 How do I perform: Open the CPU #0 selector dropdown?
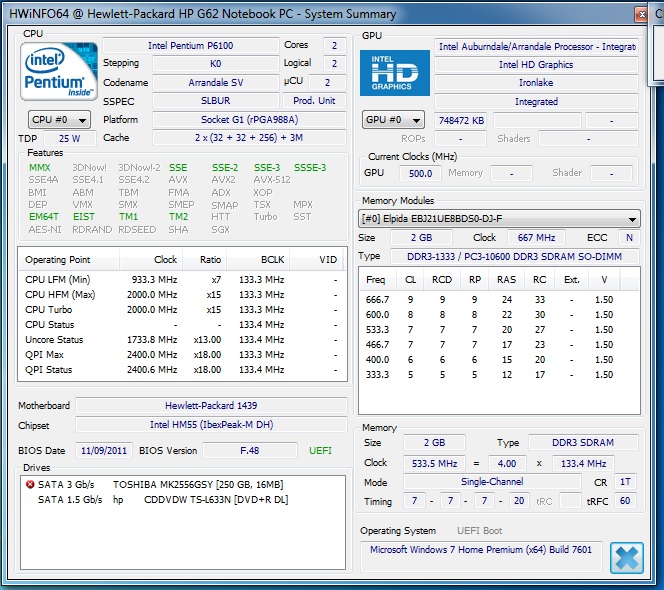pyautogui.click(x=59, y=120)
